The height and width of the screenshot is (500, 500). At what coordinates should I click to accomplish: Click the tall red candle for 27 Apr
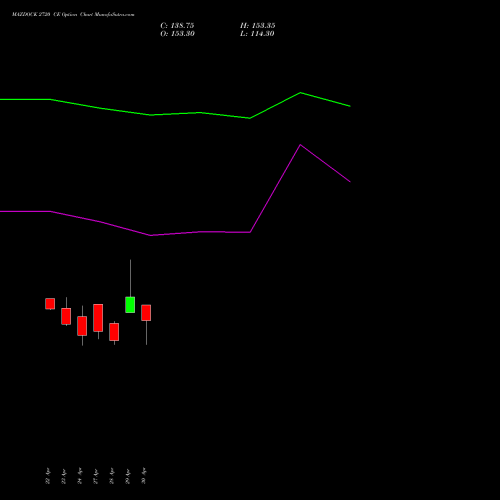pyautogui.click(x=98, y=318)
